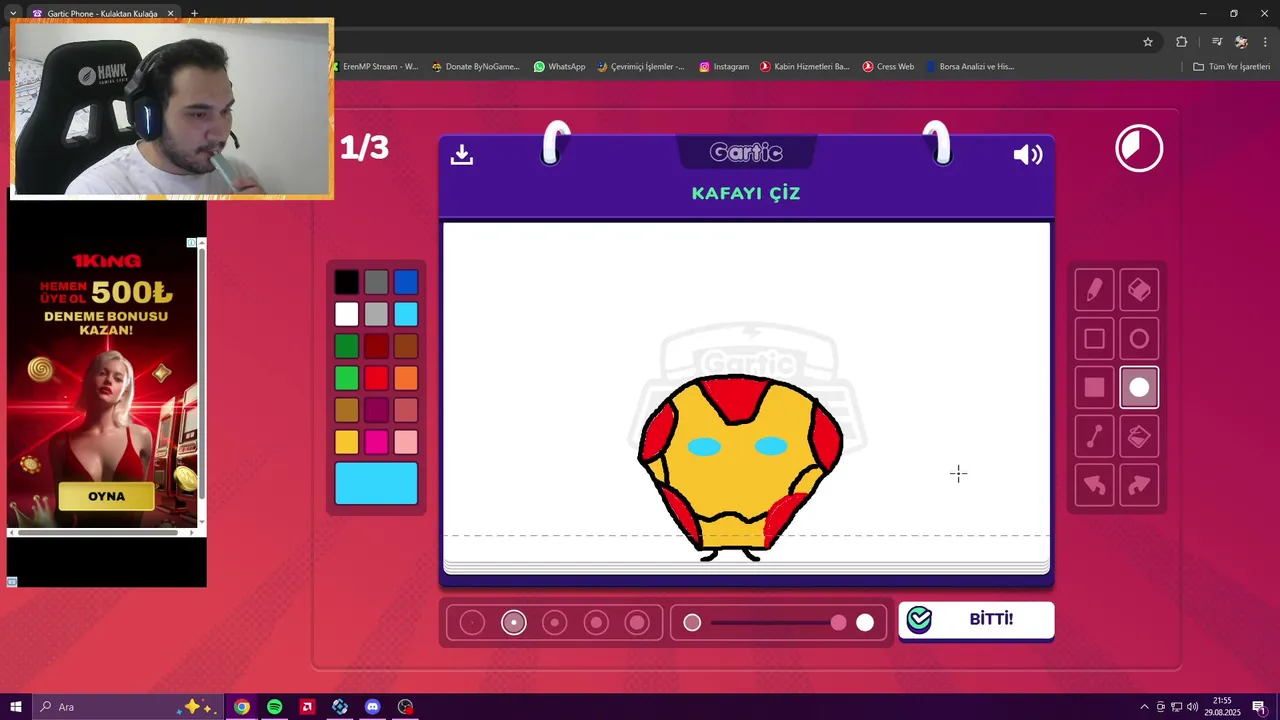Pick the bright green color swatch
This screenshot has height=720, width=1280.
coord(346,378)
